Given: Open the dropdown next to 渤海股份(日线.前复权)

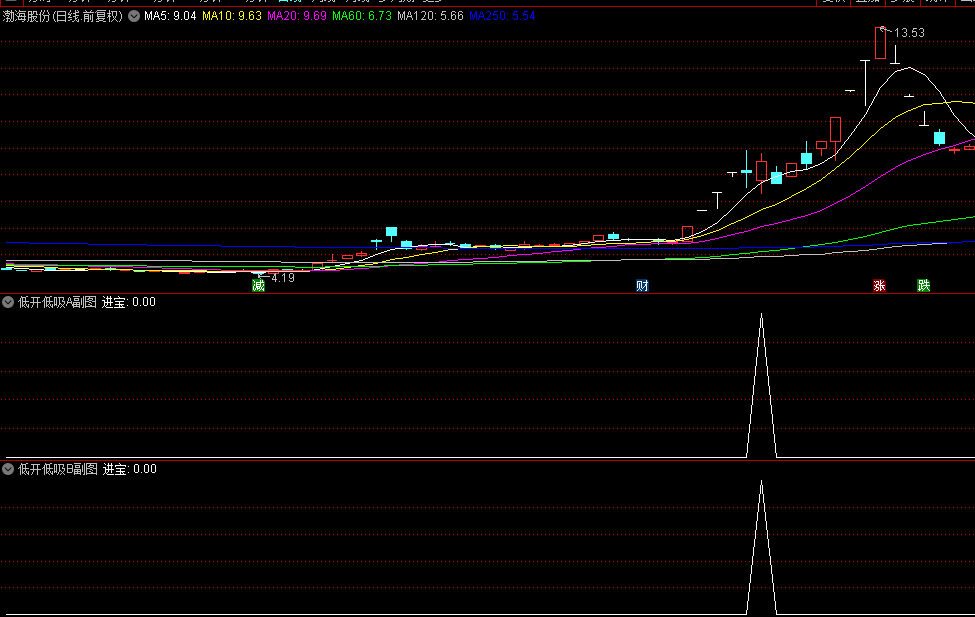Looking at the screenshot, I should pyautogui.click(x=134, y=16).
